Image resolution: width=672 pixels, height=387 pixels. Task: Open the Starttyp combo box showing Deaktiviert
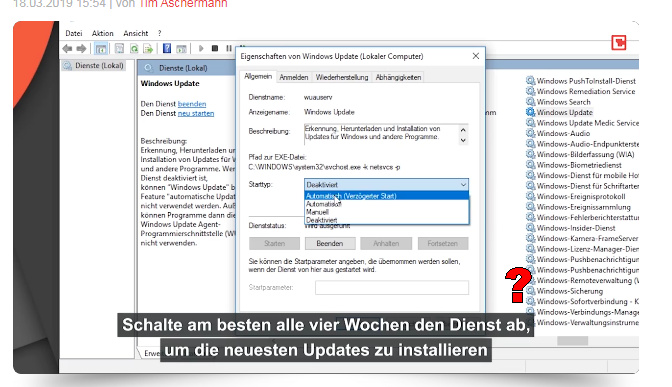tap(386, 185)
